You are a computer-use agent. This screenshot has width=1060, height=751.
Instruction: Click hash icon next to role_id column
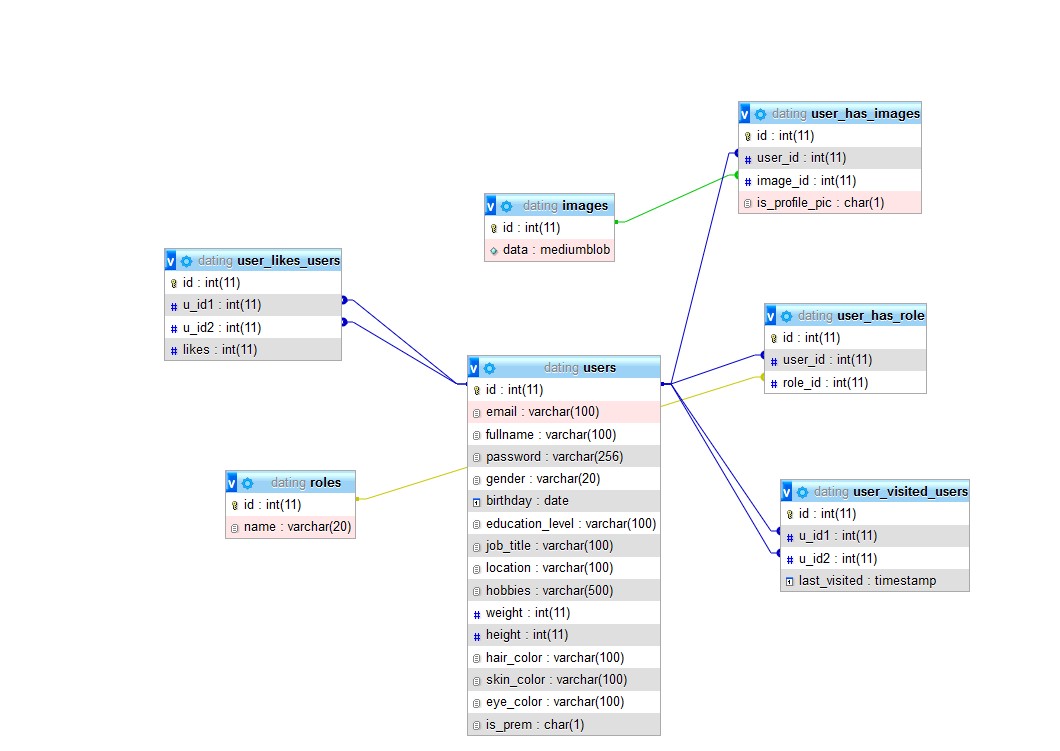[x=773, y=384]
